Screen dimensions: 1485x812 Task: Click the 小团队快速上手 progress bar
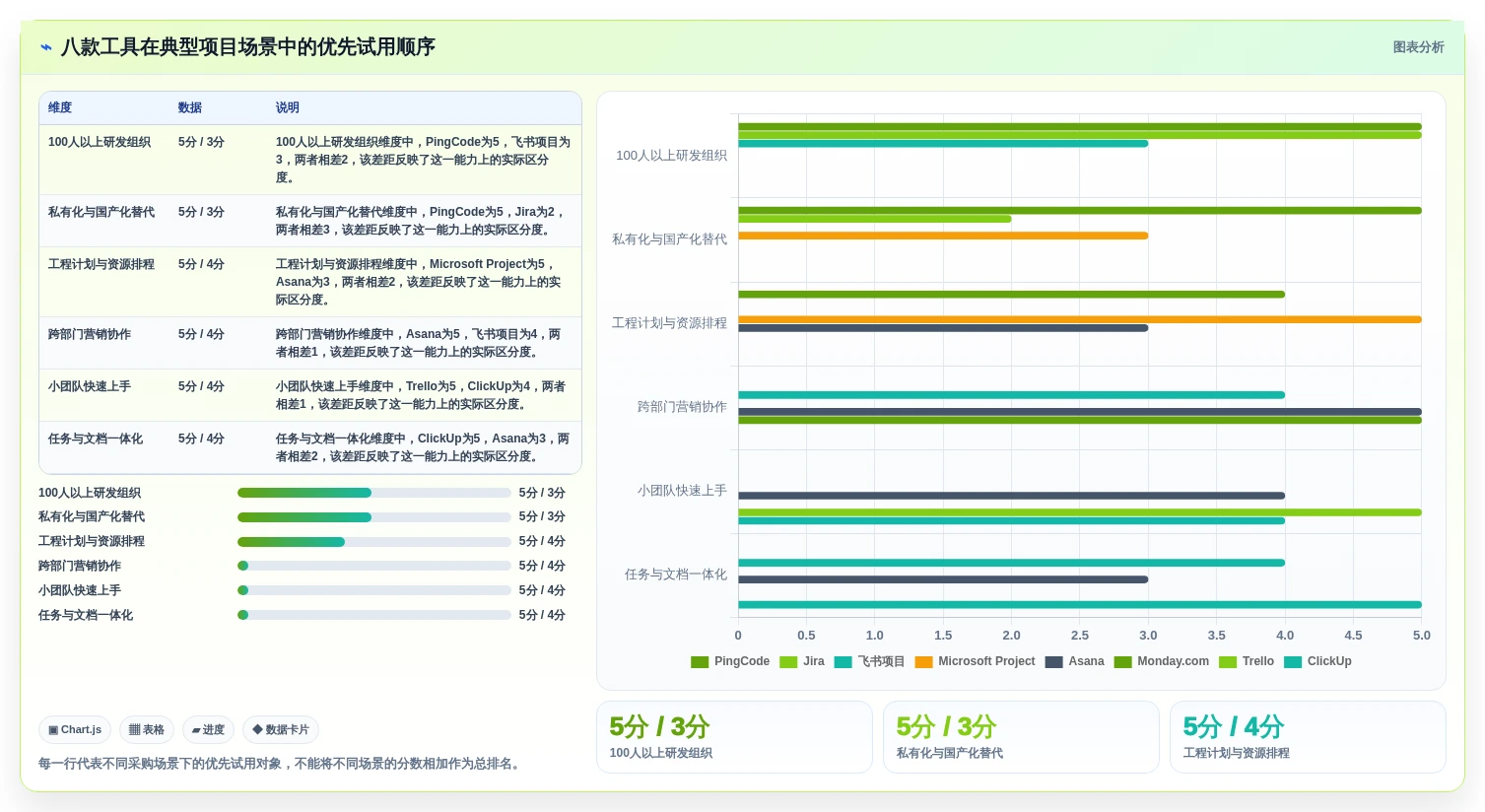[x=374, y=590]
